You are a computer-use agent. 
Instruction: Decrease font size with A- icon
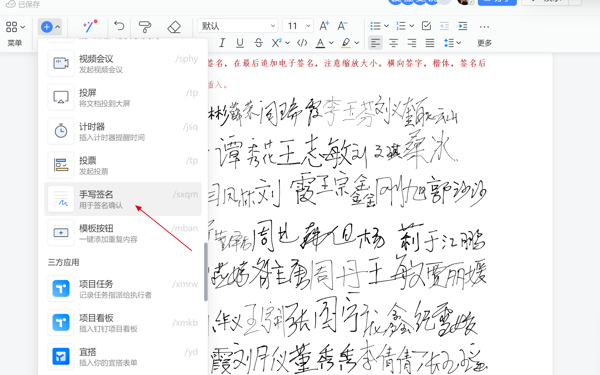tap(342, 26)
